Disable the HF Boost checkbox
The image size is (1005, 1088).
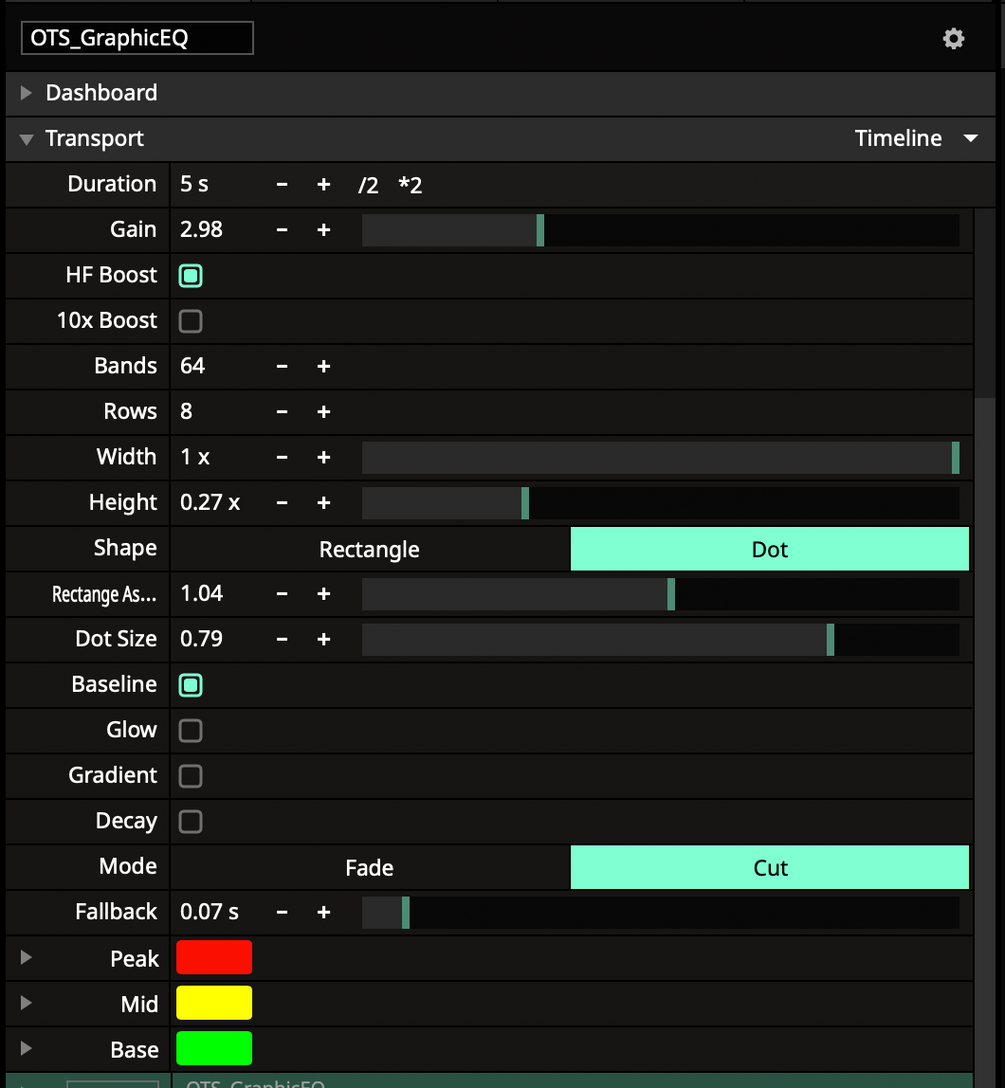coord(190,275)
